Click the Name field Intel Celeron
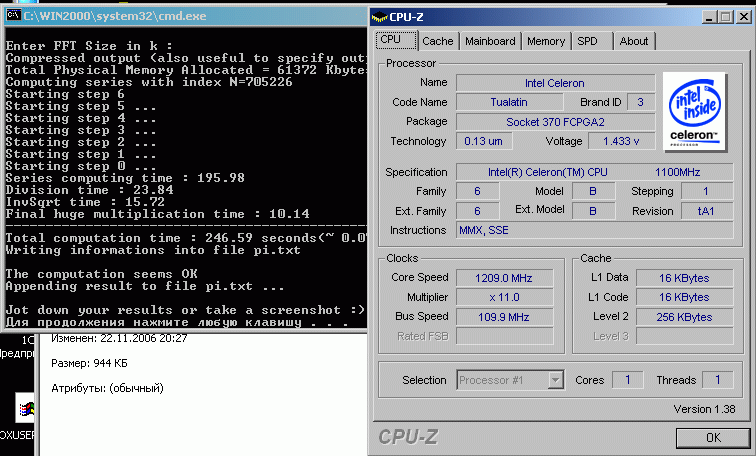Image resolution: width=756 pixels, height=456 pixels. point(555,83)
